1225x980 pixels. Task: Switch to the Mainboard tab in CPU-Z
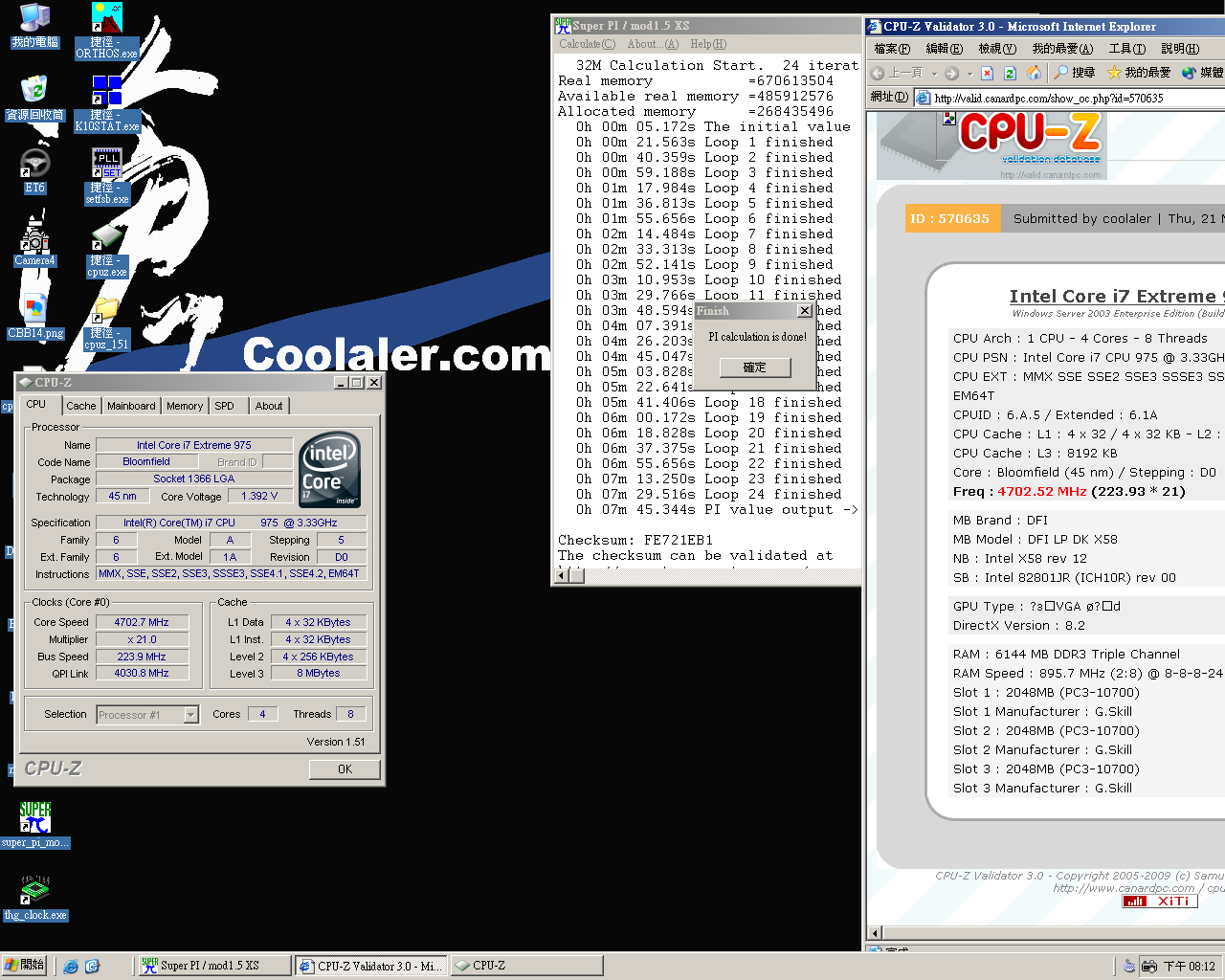point(131,406)
